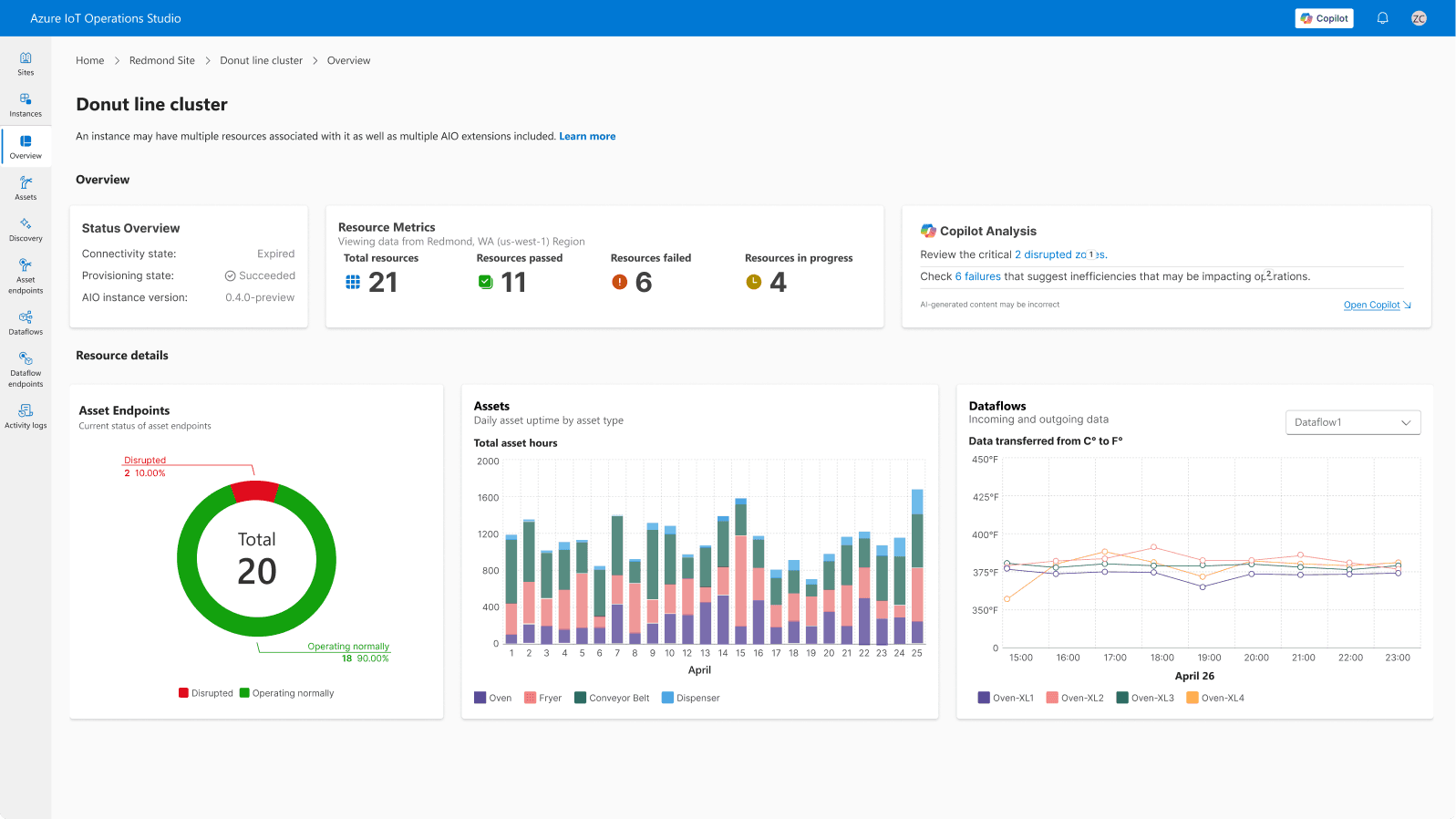Image resolution: width=1456 pixels, height=819 pixels.
Task: Click the Resources passed checkmark icon
Action: [486, 282]
